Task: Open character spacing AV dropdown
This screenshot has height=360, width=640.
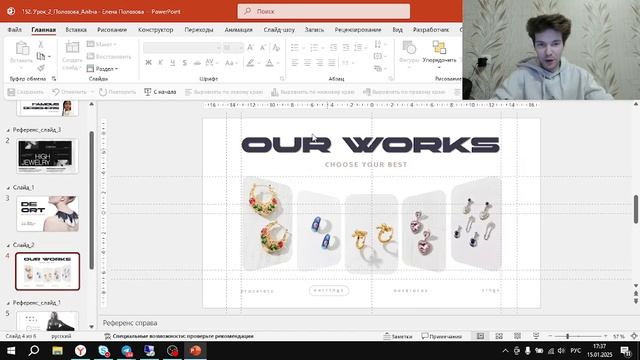Action: (211, 63)
